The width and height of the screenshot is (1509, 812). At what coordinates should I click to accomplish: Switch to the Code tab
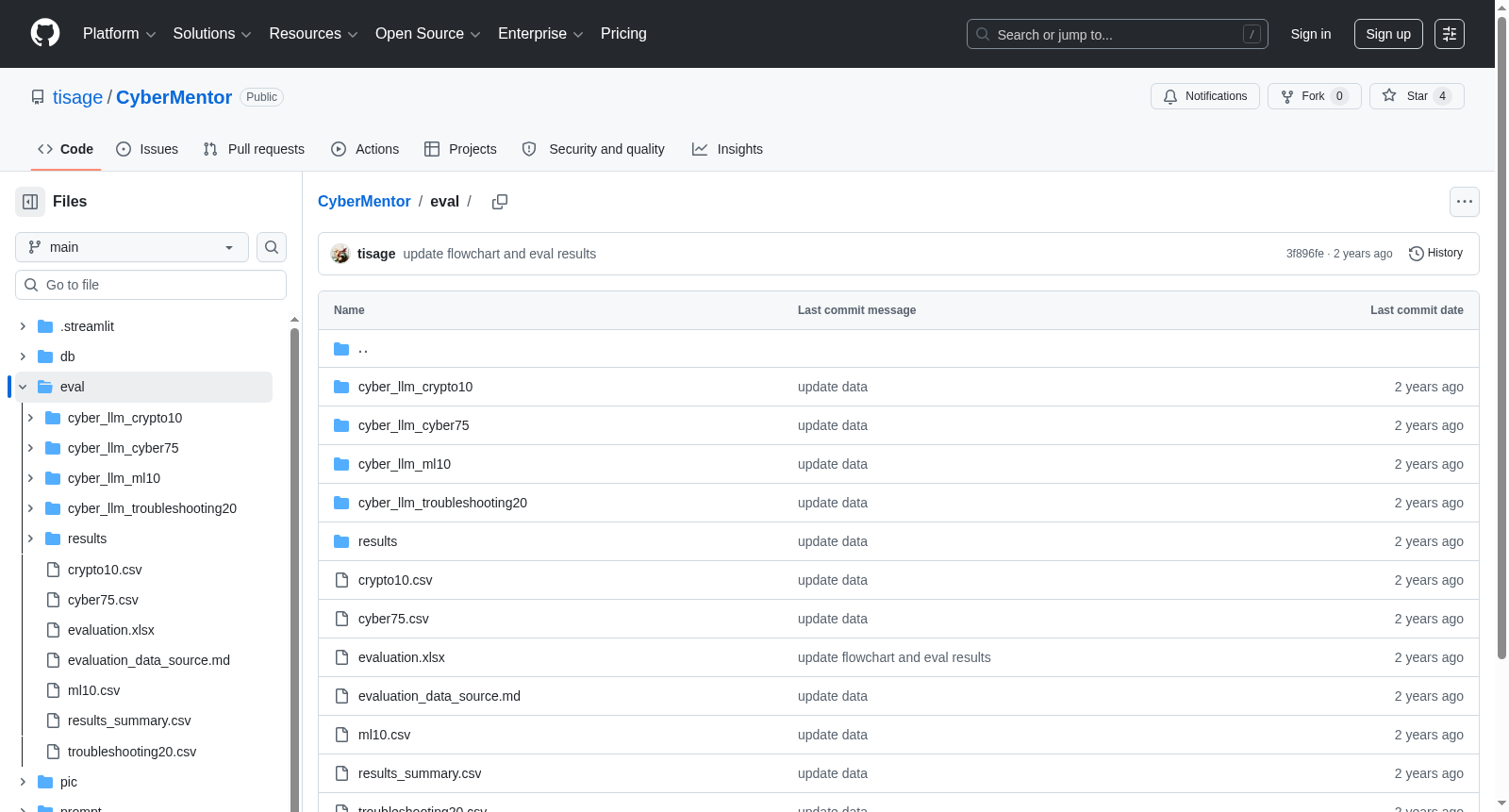66,149
